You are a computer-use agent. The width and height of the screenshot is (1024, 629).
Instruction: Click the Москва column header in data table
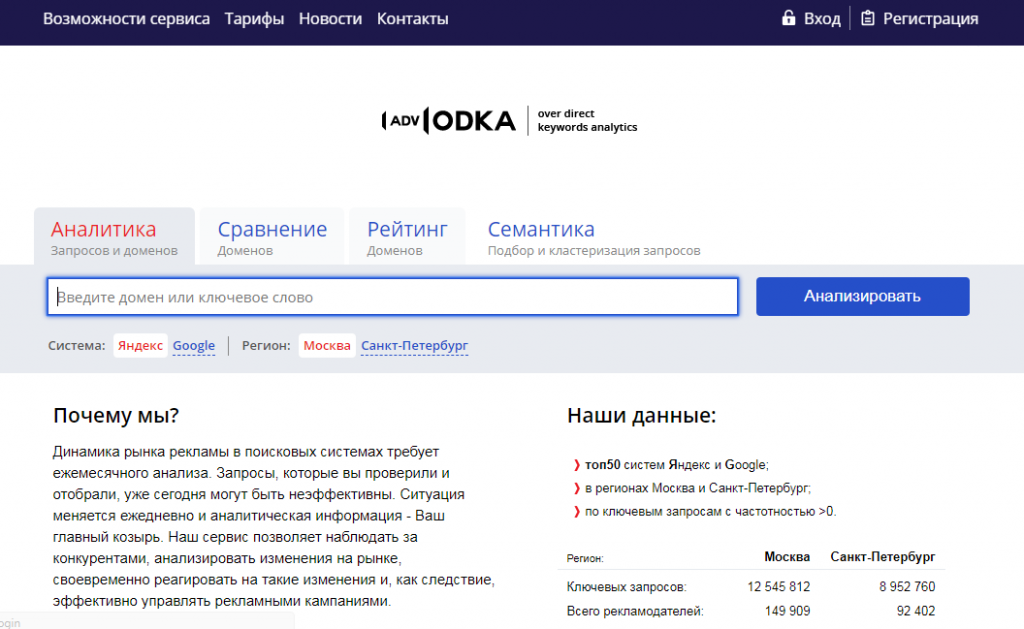[x=787, y=556]
